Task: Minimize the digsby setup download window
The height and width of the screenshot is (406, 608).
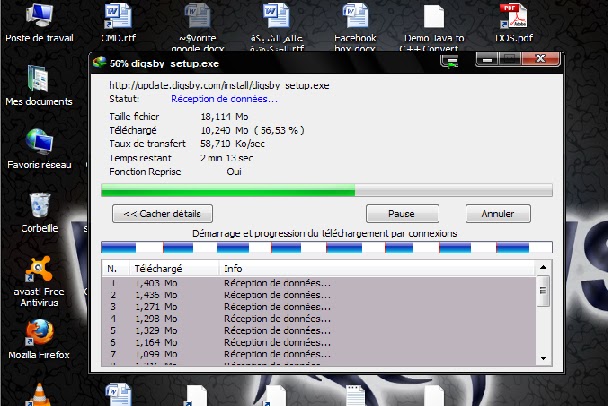Action: coord(488,60)
